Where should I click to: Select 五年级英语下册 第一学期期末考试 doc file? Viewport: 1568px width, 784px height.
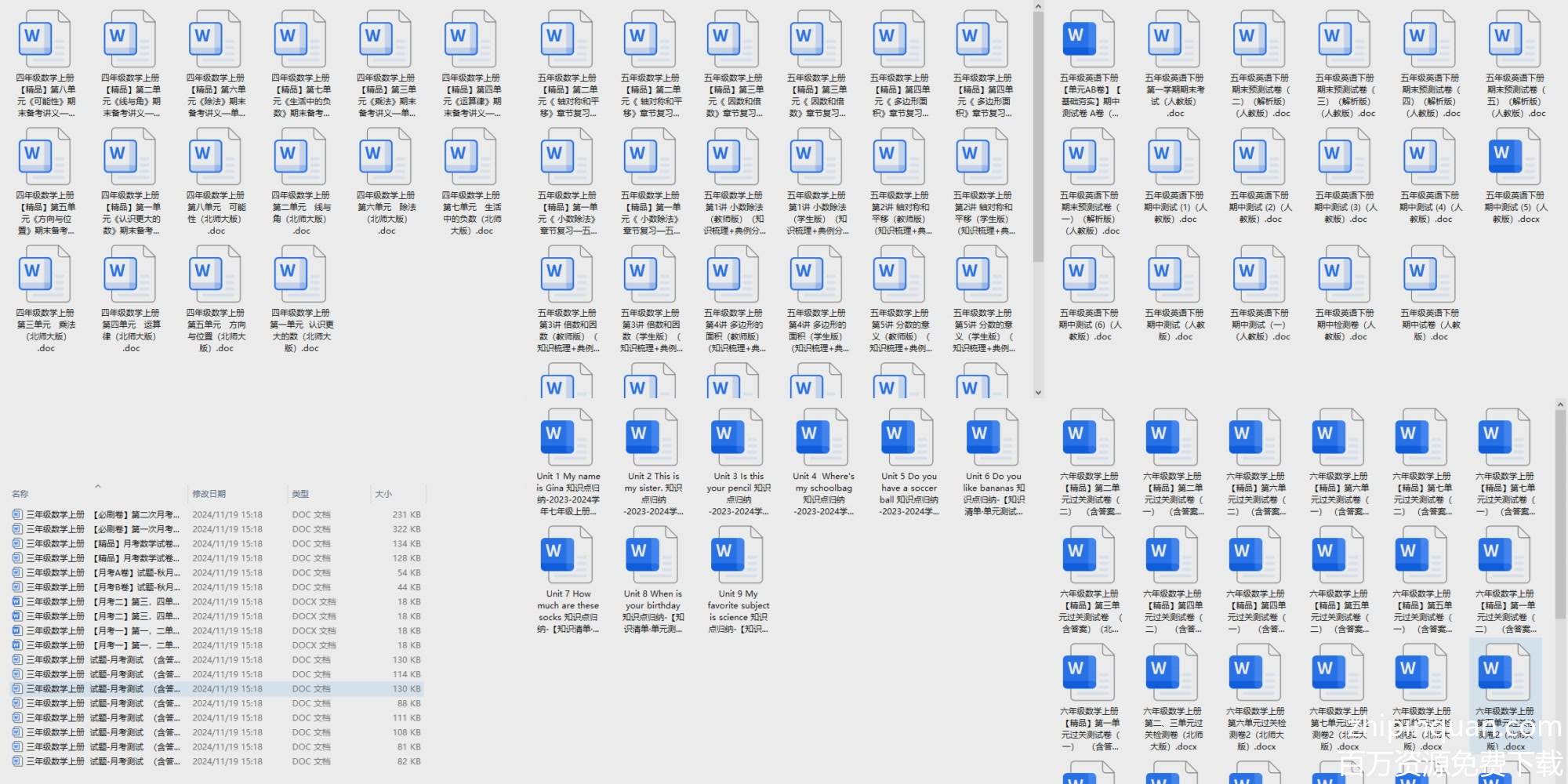click(1174, 41)
